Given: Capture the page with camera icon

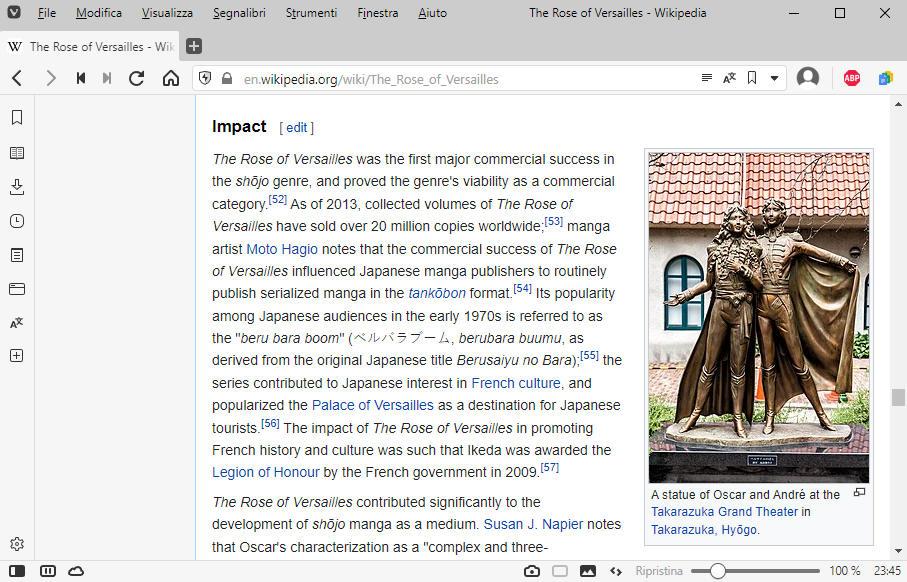Looking at the screenshot, I should pos(532,571).
